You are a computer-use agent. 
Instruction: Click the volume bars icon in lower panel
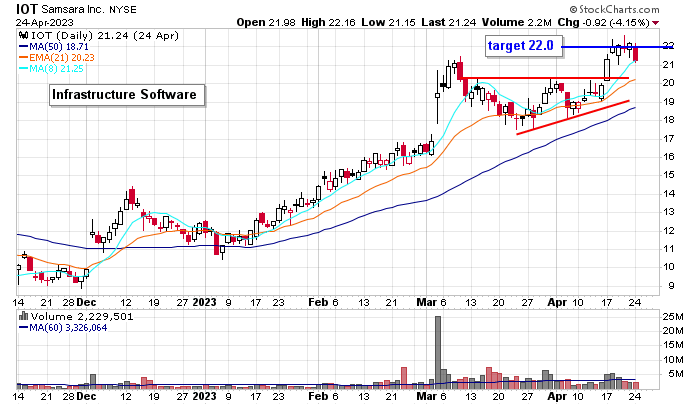pos(24,317)
